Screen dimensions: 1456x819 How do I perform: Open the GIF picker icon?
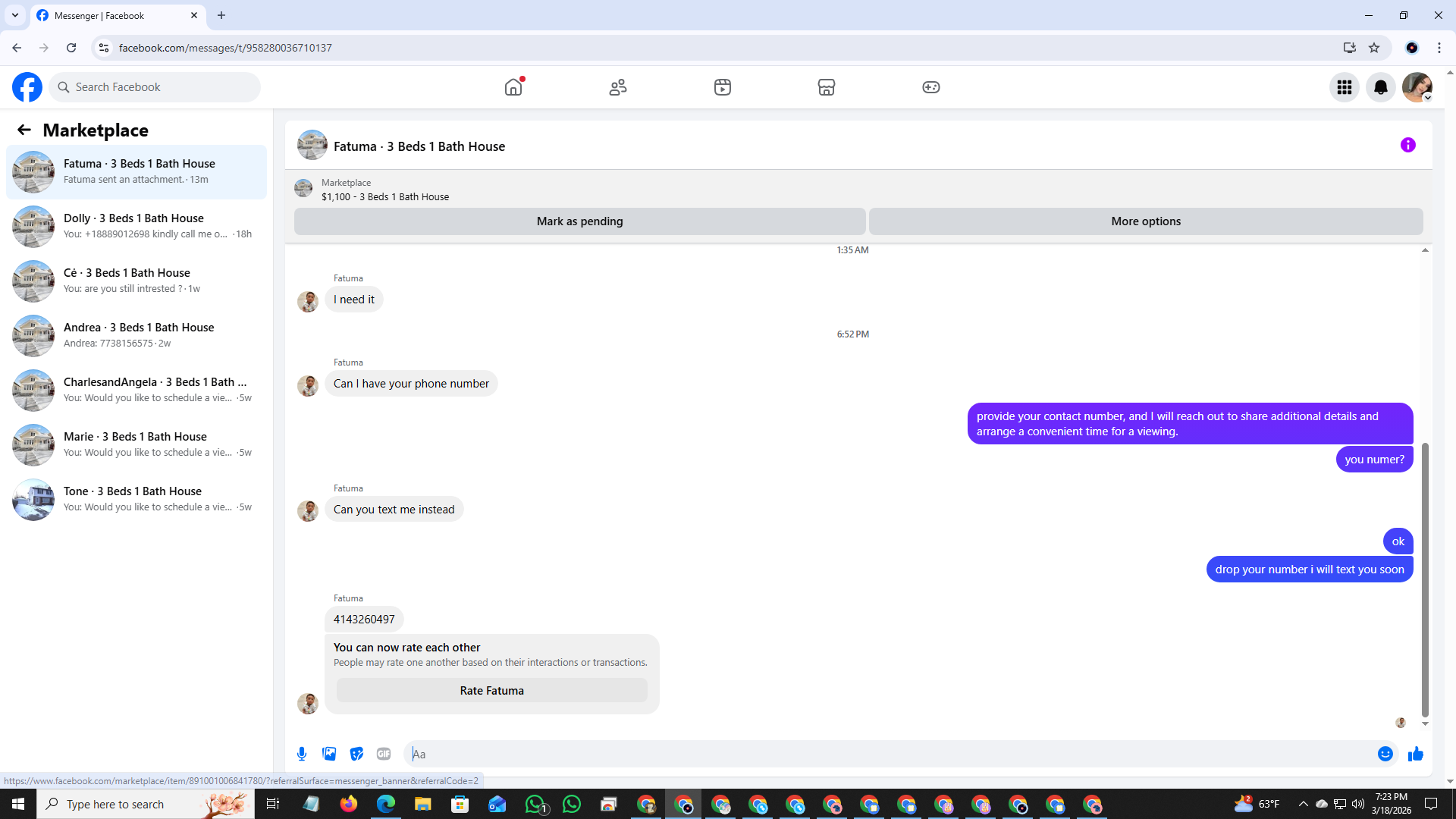(x=384, y=754)
